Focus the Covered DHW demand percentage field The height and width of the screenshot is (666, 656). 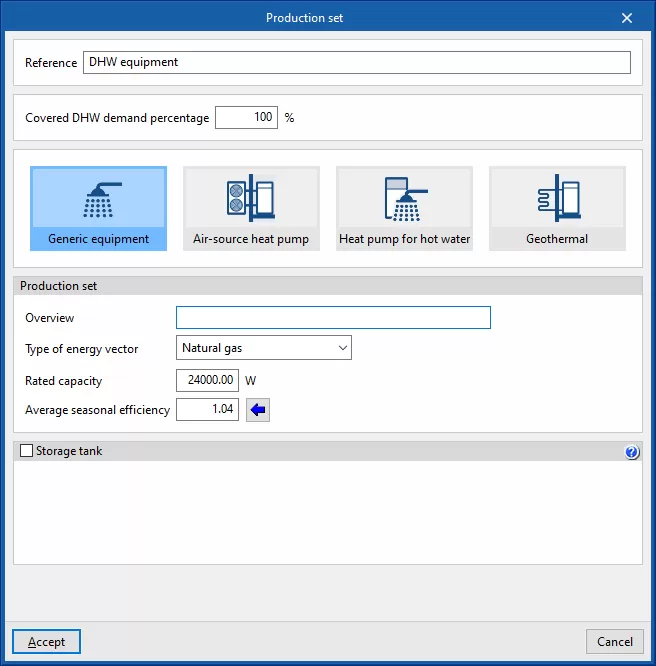[x=246, y=118]
